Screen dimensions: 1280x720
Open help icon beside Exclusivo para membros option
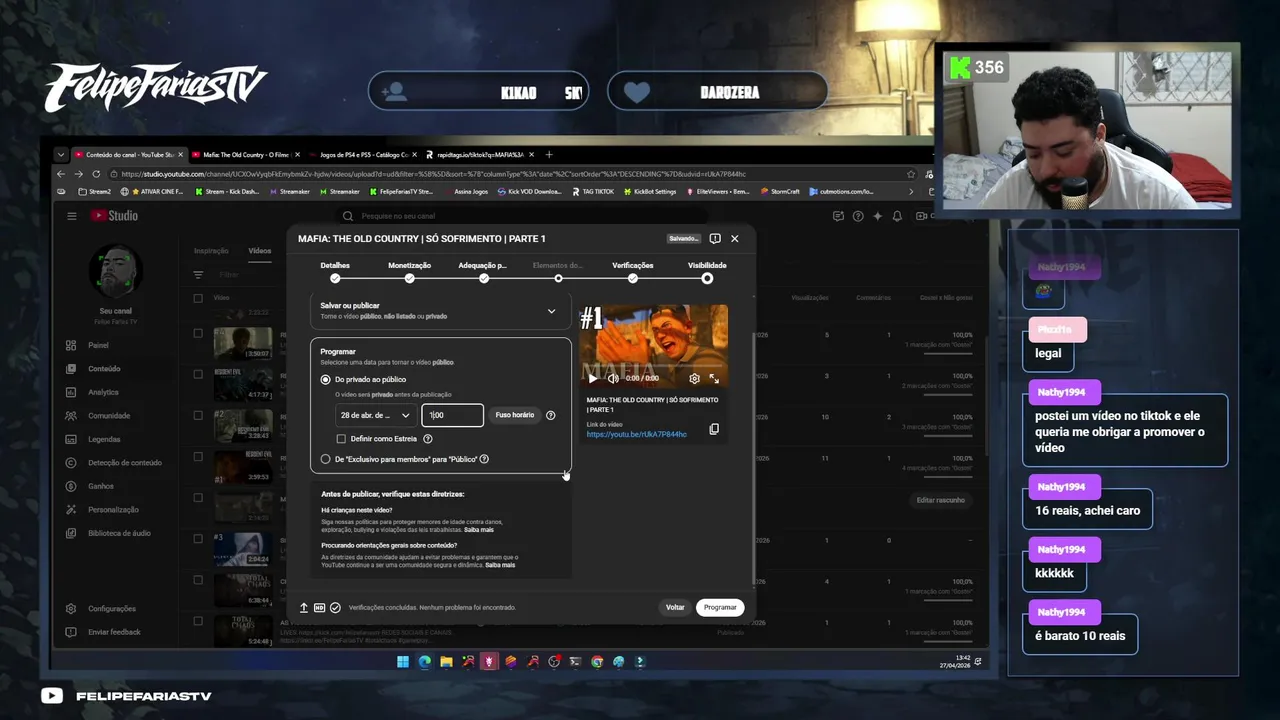[x=484, y=459]
